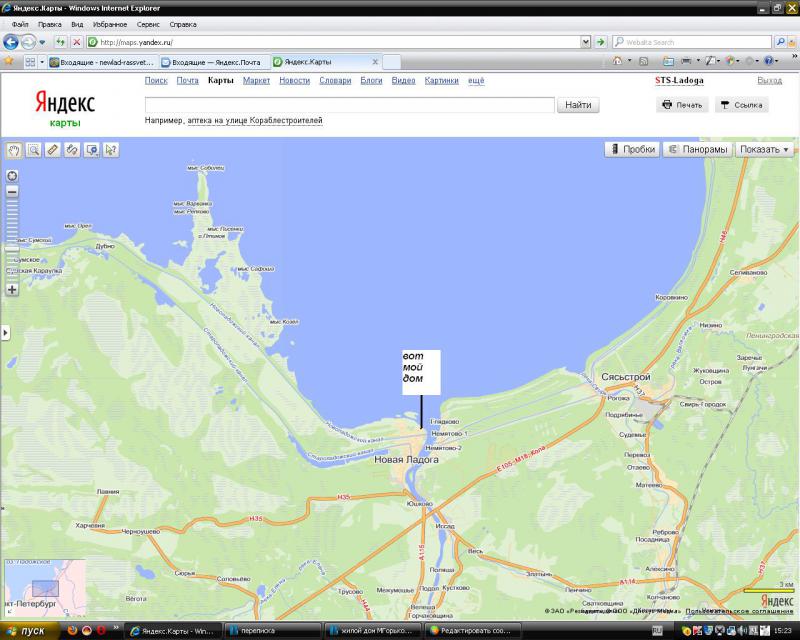Click the locate-me button above zoom slider

pyautogui.click(x=12, y=175)
